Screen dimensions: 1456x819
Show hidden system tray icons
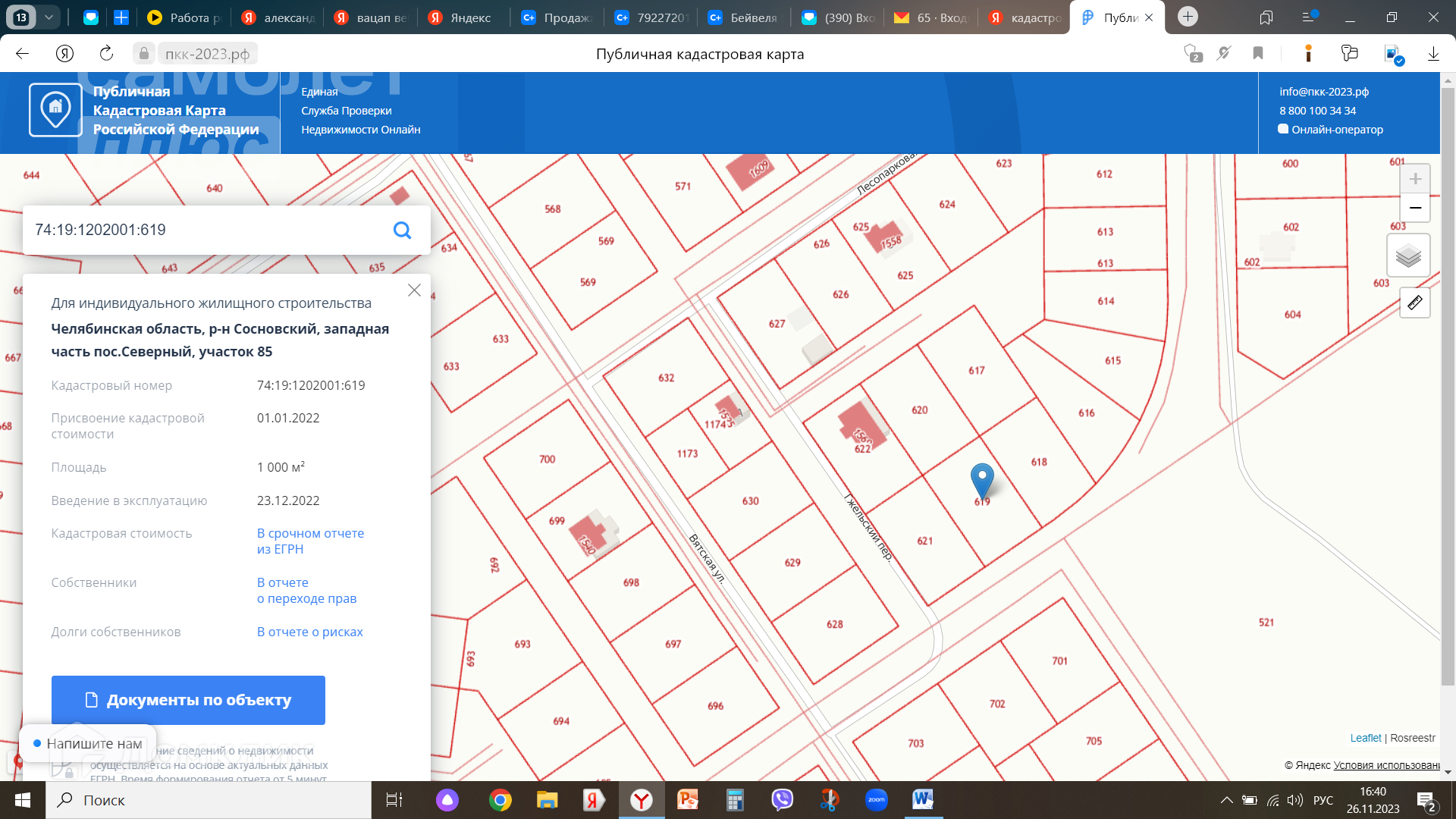click(x=1225, y=800)
